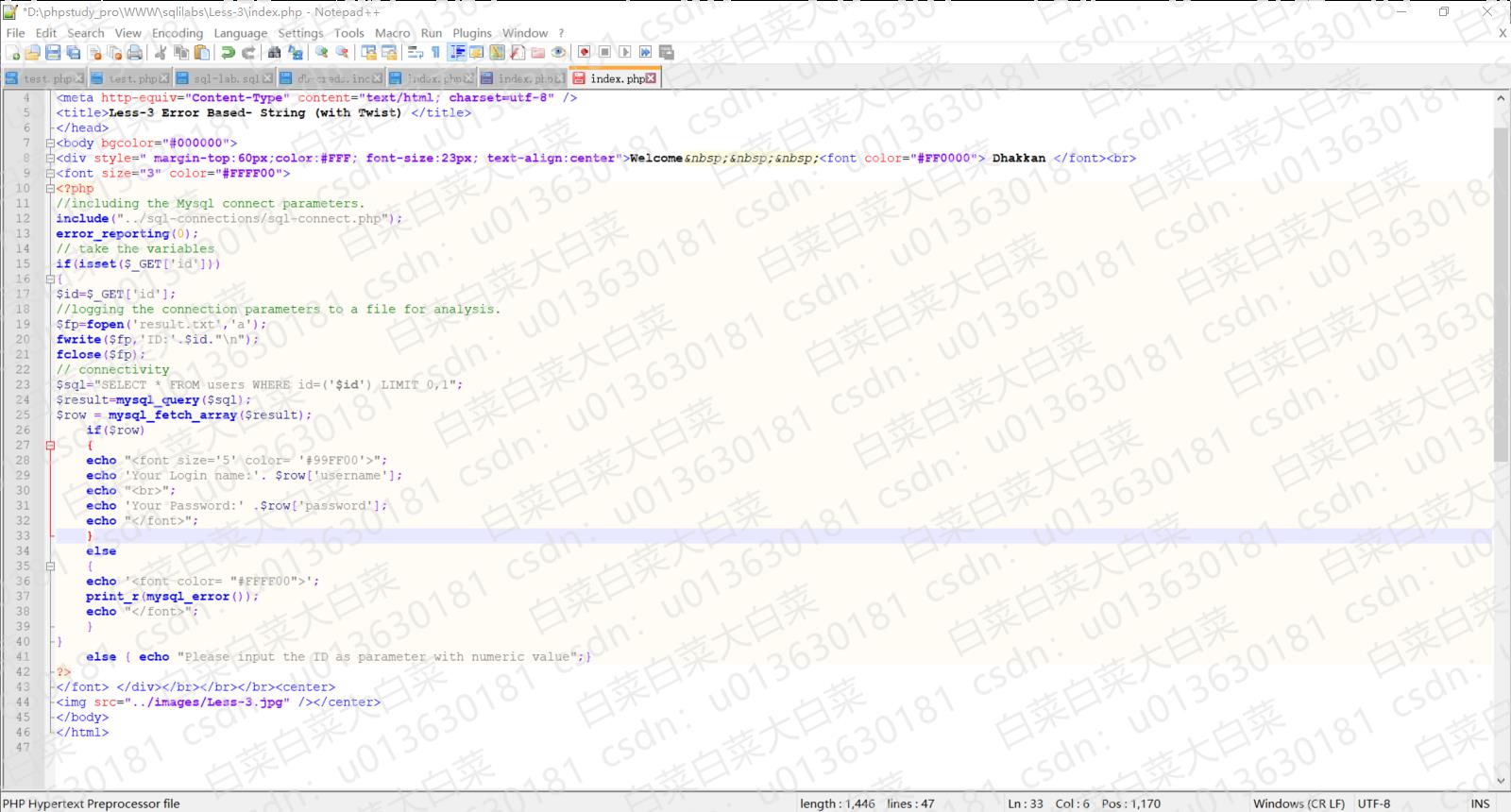Switch to the sql-lab.sql tab
This screenshot has width=1511, height=812.
pyautogui.click(x=226, y=78)
